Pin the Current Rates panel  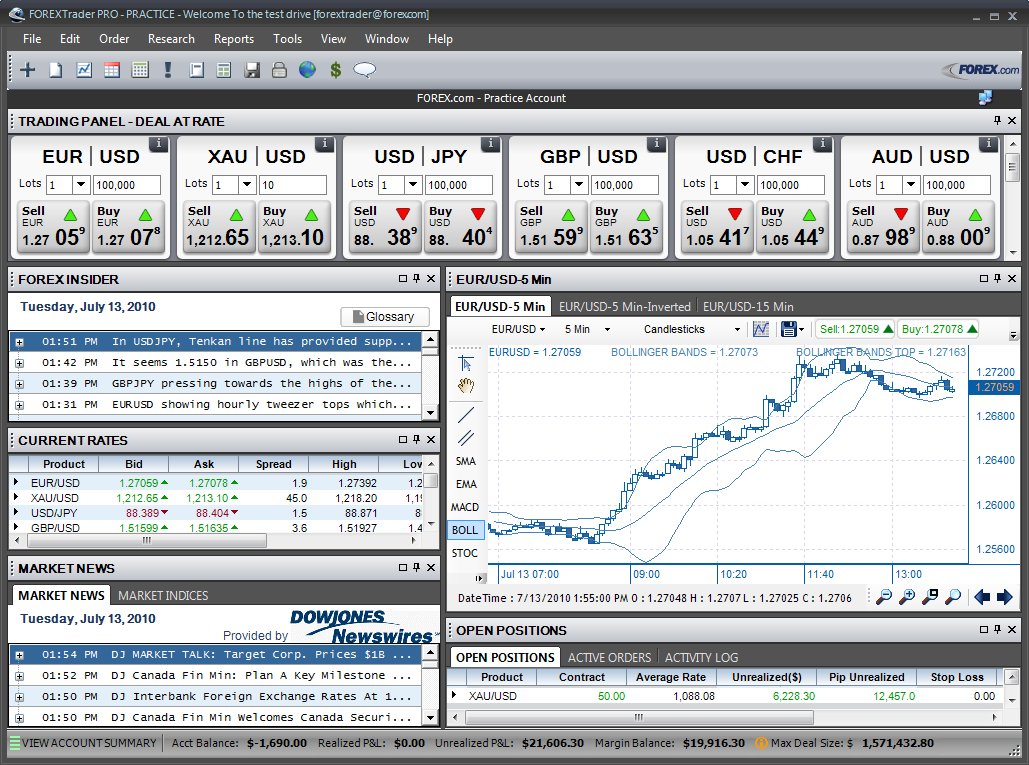click(x=417, y=439)
